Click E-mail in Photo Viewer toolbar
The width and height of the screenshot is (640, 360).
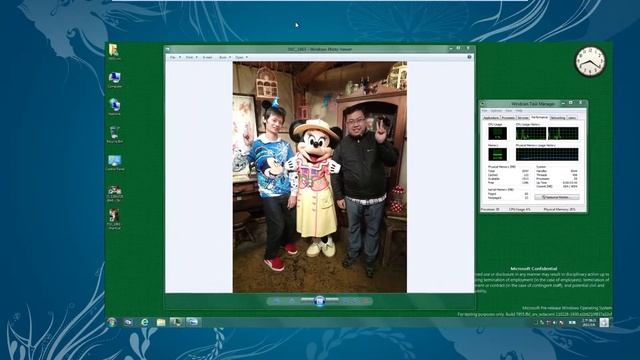[x=207, y=57]
